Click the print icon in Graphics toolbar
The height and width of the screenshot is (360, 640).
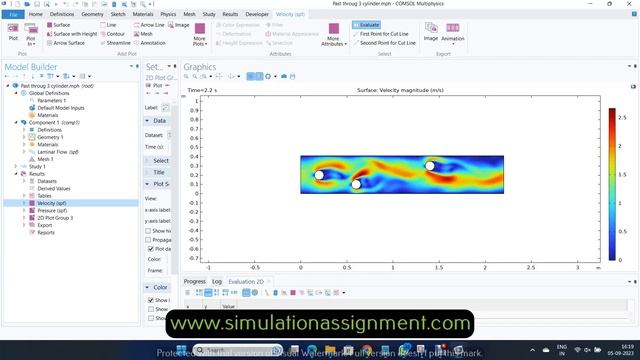(x=293, y=76)
